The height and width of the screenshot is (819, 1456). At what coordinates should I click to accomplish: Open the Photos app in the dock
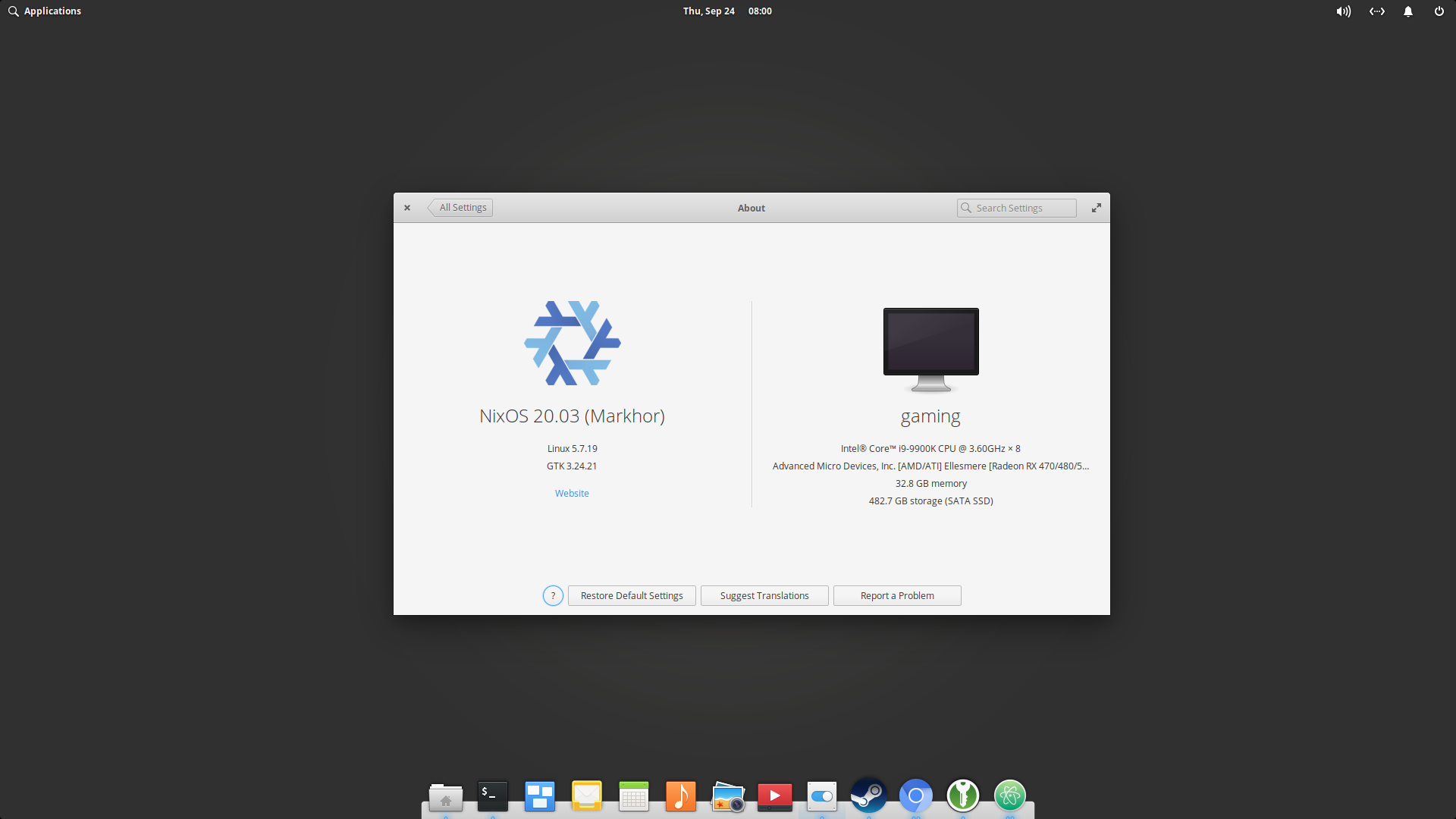click(728, 796)
